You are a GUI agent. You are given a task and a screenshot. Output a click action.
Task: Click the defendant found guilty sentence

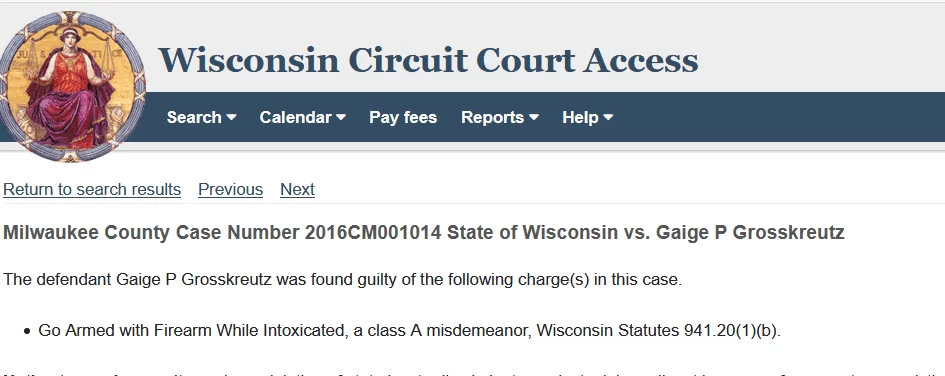342,280
